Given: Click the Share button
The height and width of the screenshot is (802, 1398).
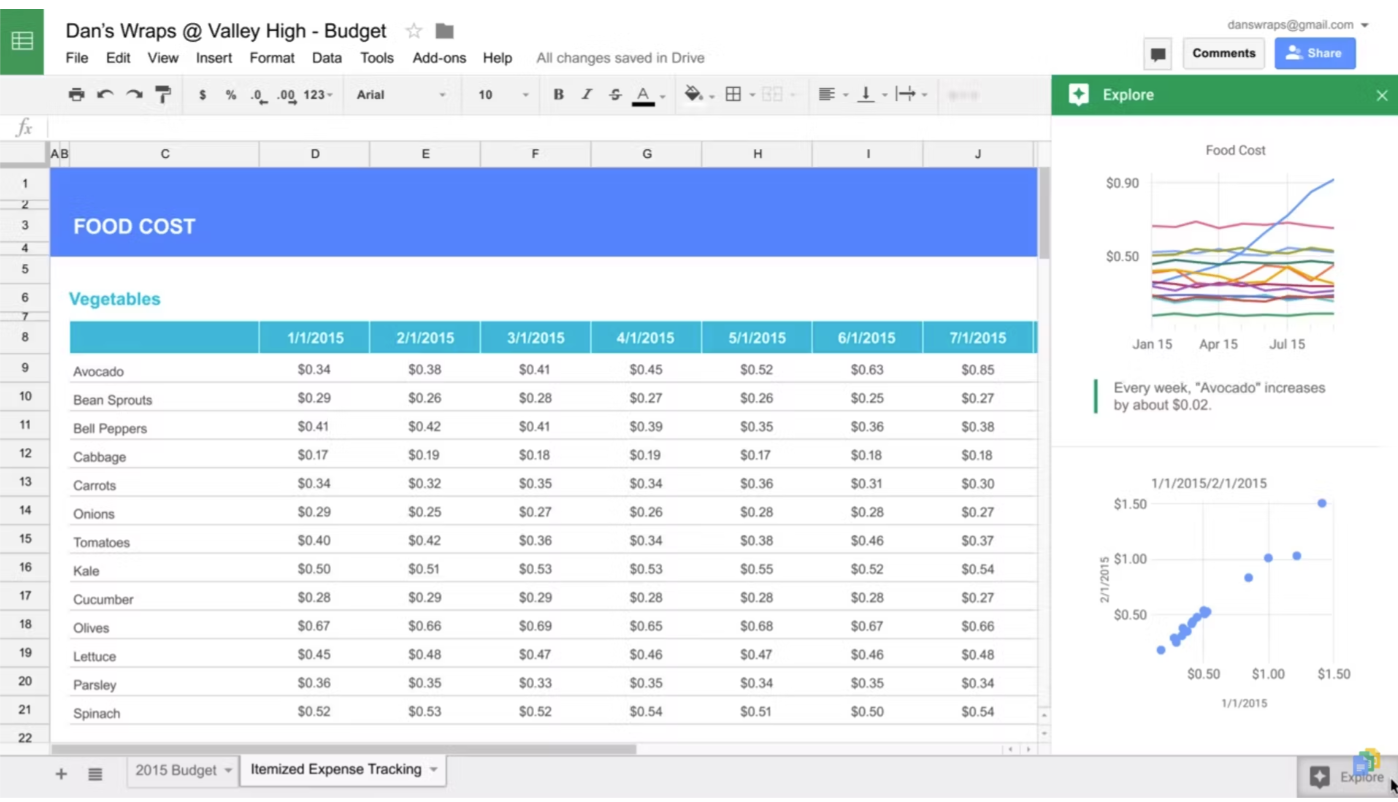Looking at the screenshot, I should click(x=1315, y=53).
